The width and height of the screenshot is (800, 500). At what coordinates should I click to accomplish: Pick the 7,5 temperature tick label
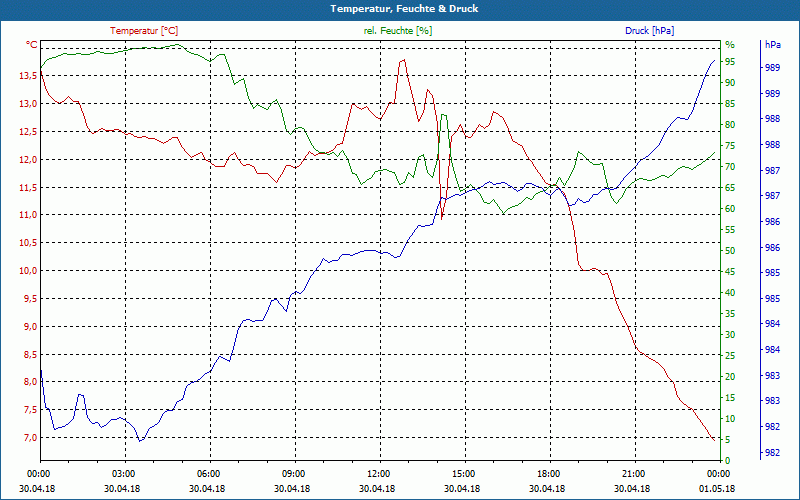coord(31,410)
